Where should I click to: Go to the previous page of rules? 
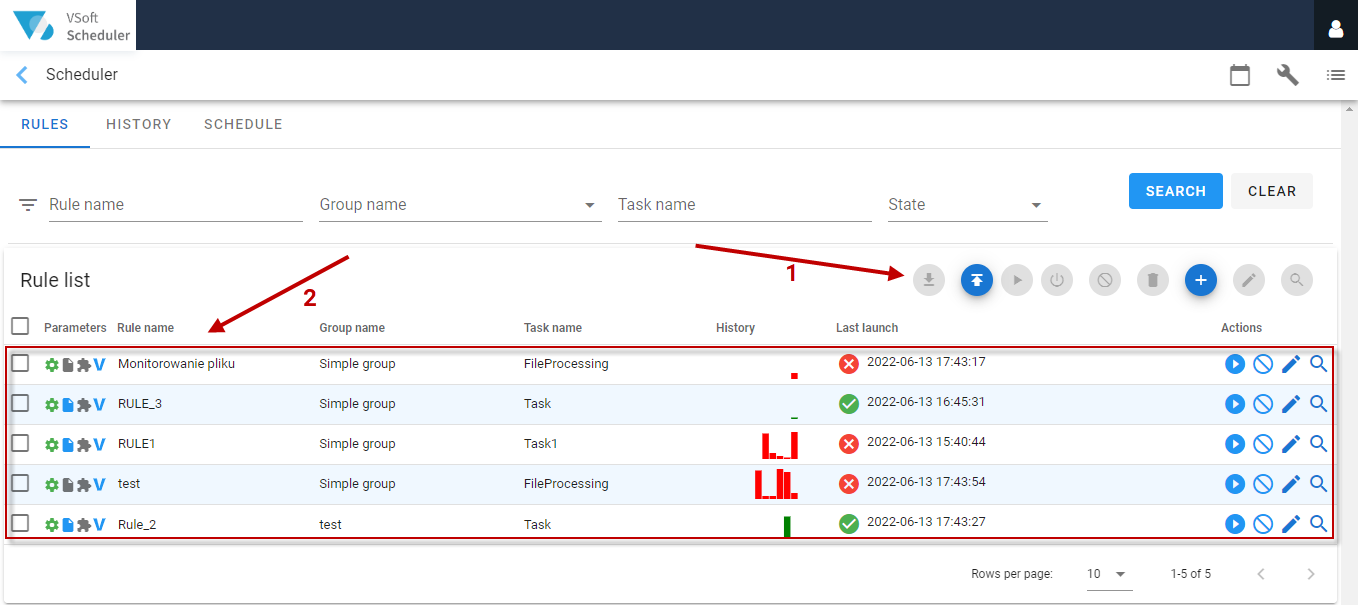point(1261,574)
